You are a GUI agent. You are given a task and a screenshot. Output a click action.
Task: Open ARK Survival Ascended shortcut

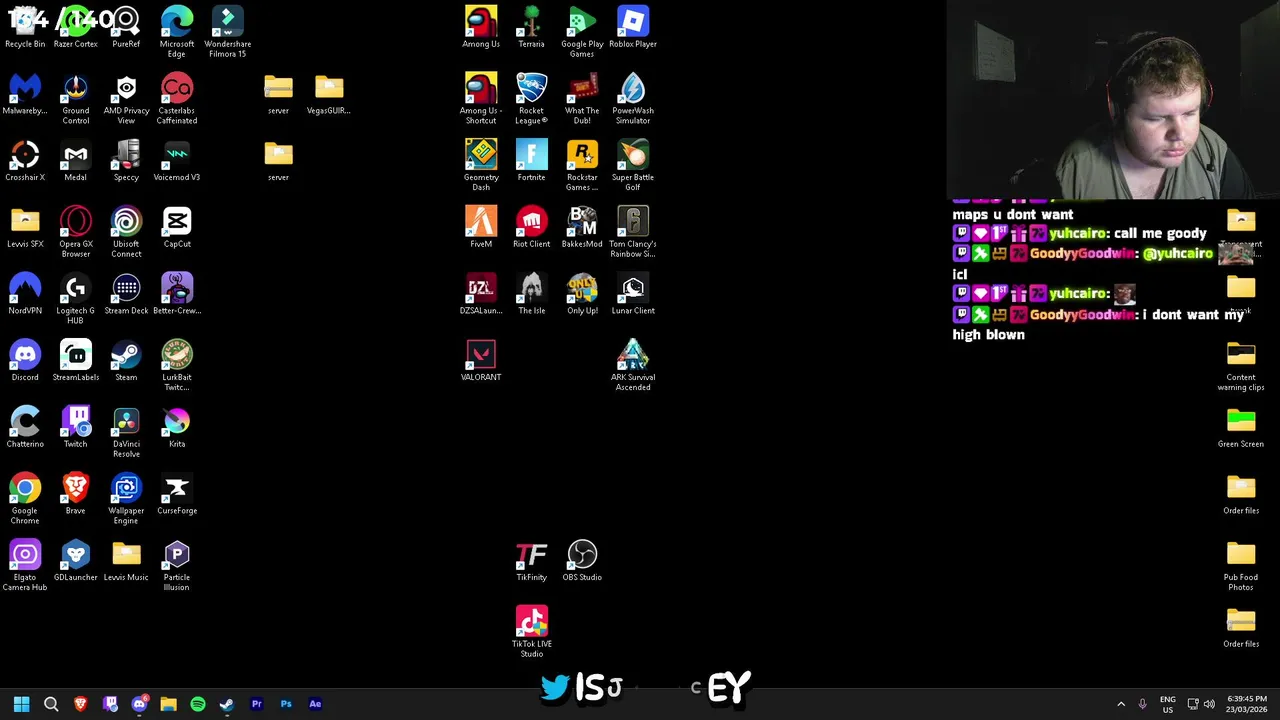[633, 366]
